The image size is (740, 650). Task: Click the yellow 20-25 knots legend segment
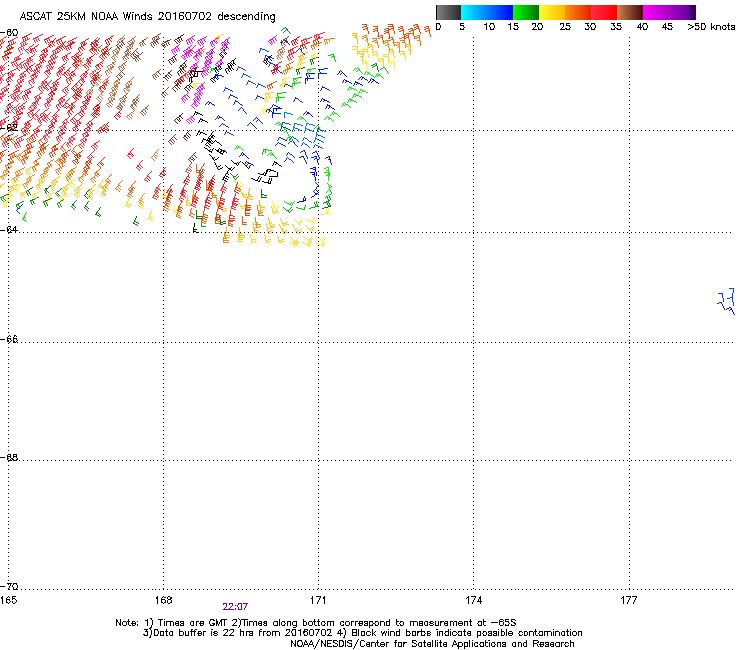[552, 12]
